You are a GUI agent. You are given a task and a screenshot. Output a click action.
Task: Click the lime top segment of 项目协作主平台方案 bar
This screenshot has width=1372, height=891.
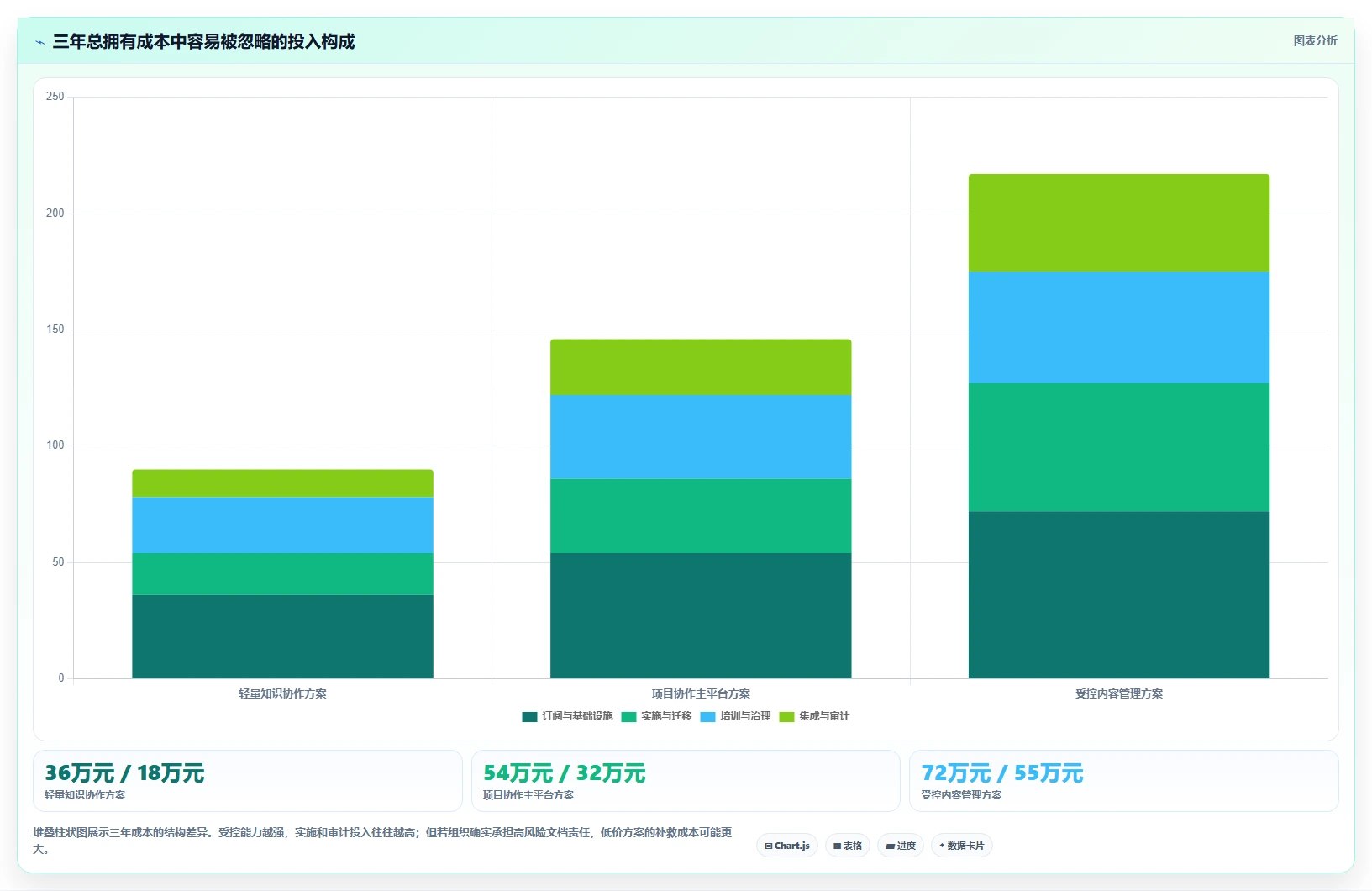click(701, 367)
